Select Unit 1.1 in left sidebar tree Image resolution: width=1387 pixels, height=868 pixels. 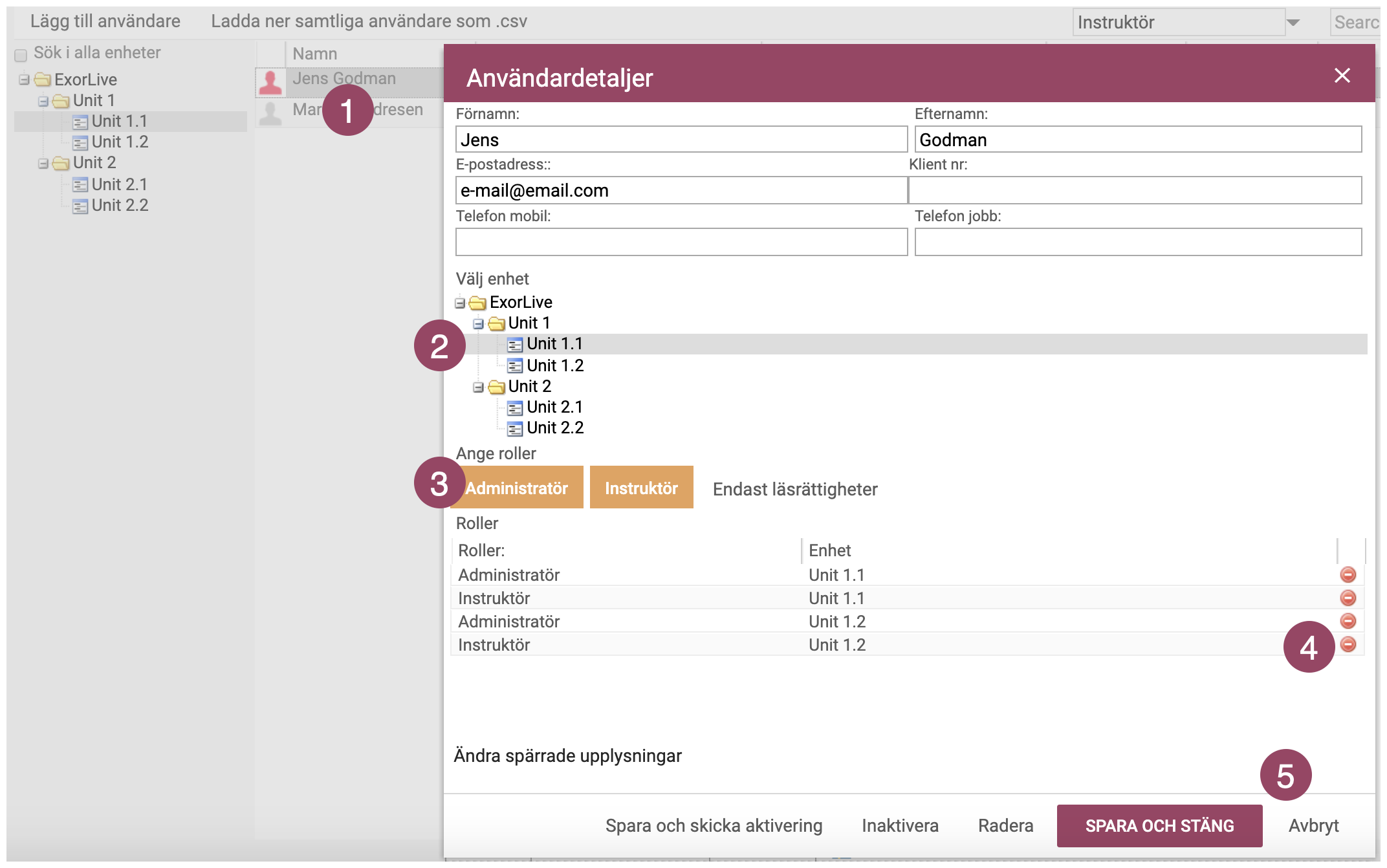point(119,121)
